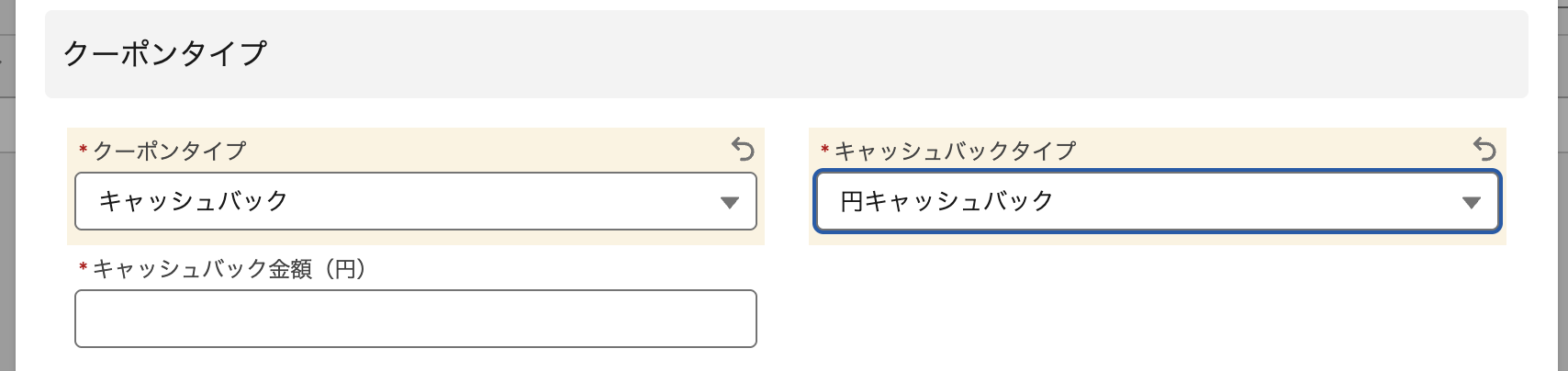The height and width of the screenshot is (371, 1568).
Task: Undo changes to the キャッシュバックタイプ field
Action: (x=1484, y=149)
